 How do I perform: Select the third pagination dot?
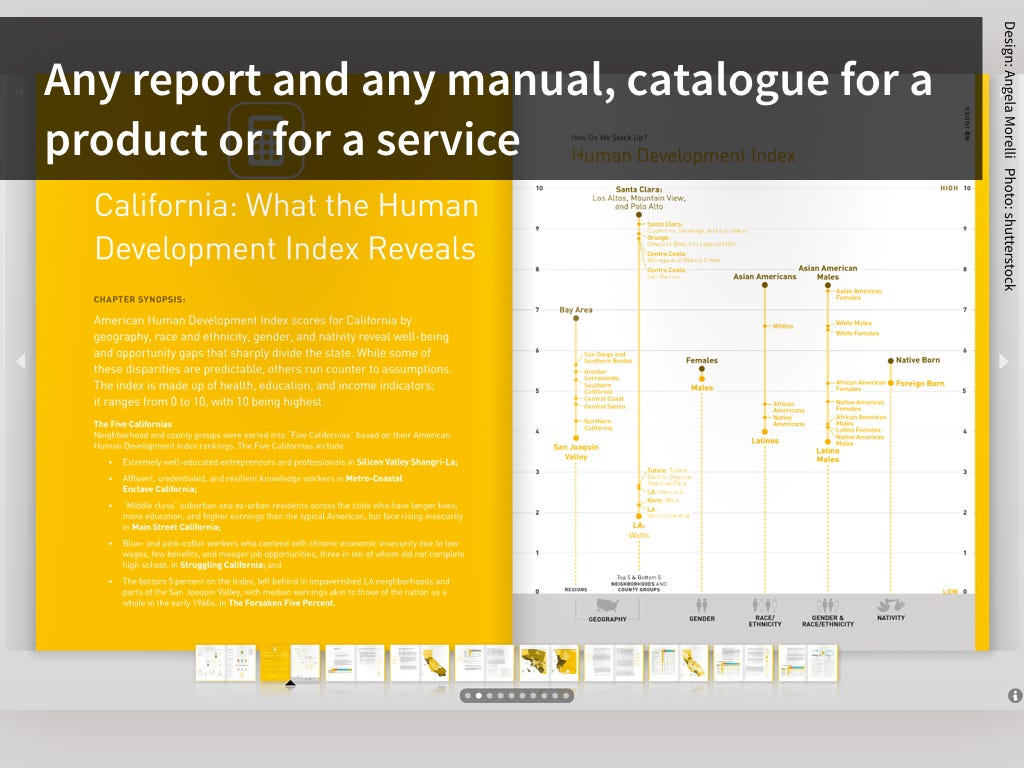point(490,696)
